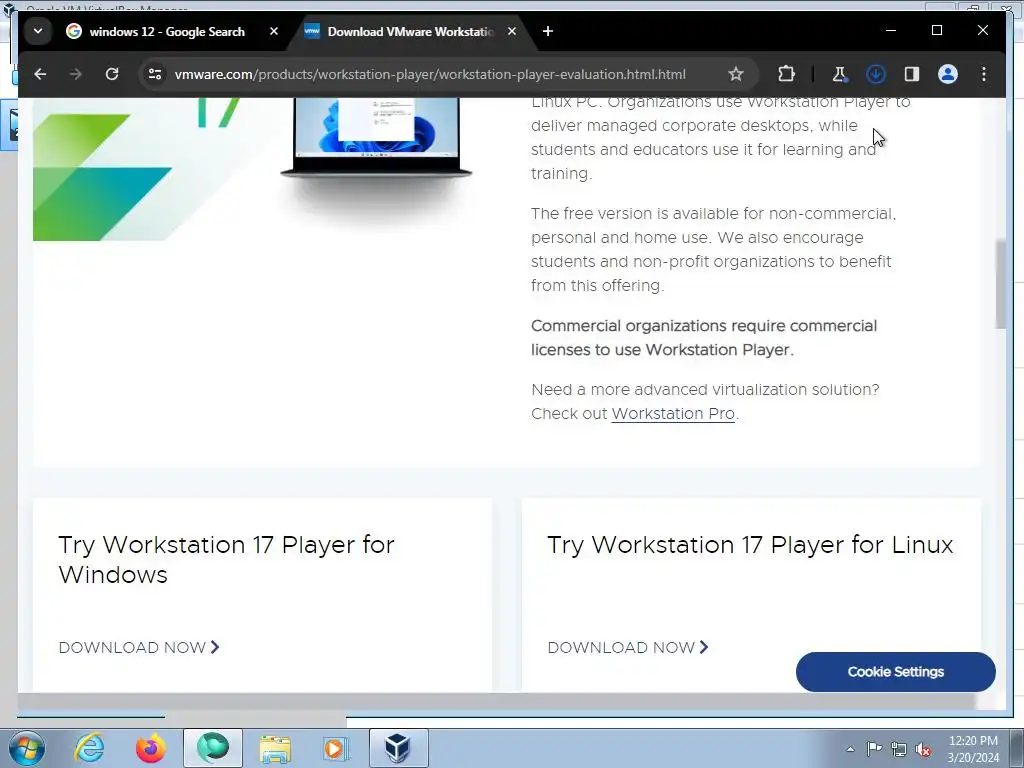Click the browser icon active in taskbar
Screen dimensions: 1024x768
(x=213, y=748)
